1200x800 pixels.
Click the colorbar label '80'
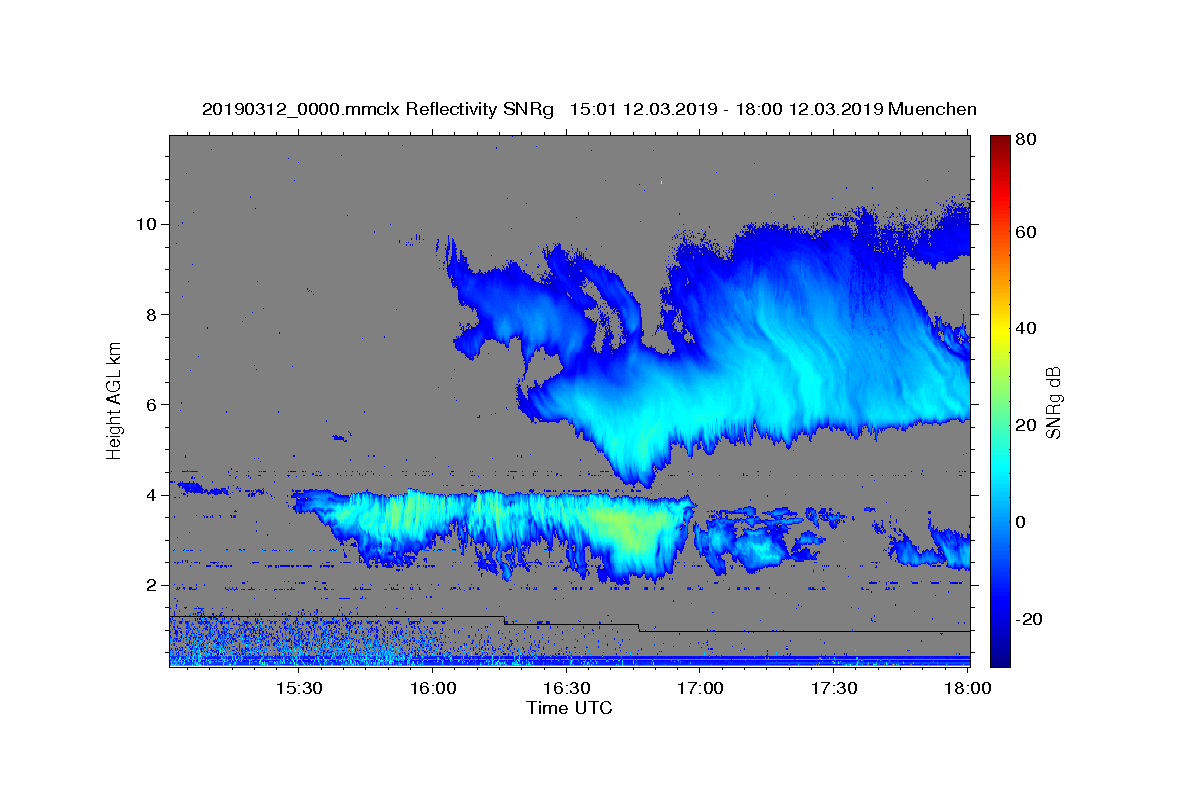pyautogui.click(x=1025, y=140)
